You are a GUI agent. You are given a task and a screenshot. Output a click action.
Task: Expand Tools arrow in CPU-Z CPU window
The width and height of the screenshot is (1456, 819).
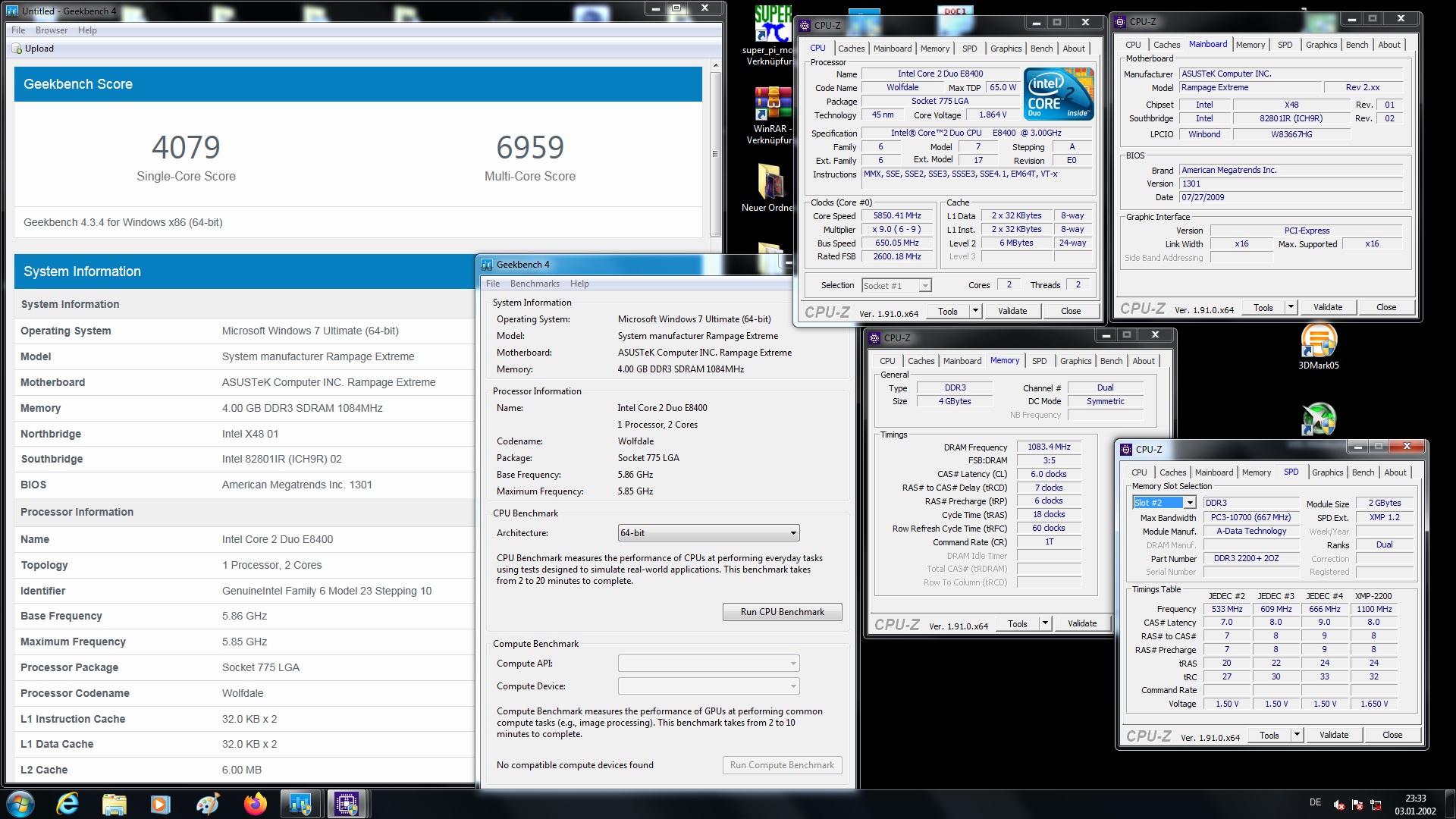pyautogui.click(x=975, y=311)
